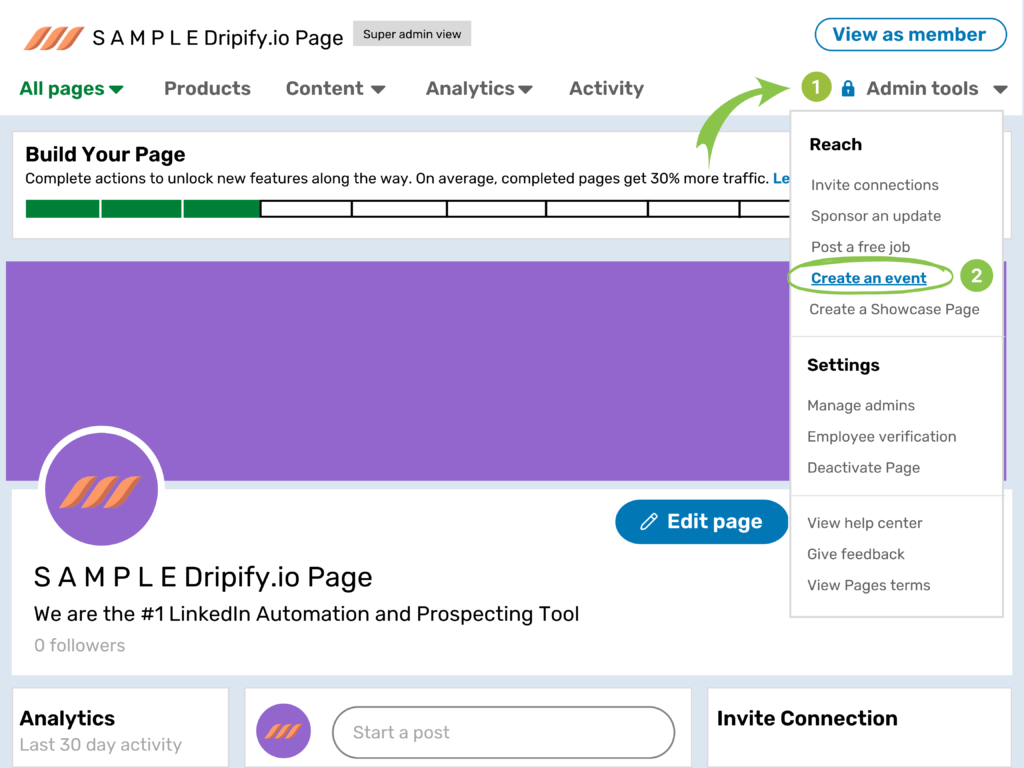Screen dimensions: 1024x768
Task: Click the lock icon beside Admin tools
Action: click(x=846, y=88)
